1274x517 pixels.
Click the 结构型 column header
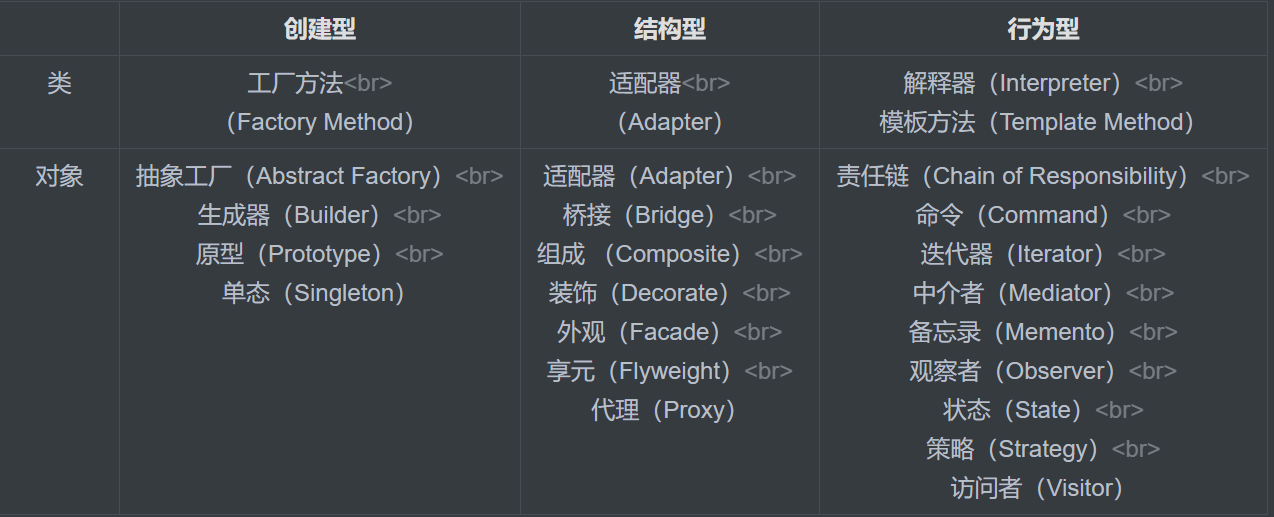(670, 29)
